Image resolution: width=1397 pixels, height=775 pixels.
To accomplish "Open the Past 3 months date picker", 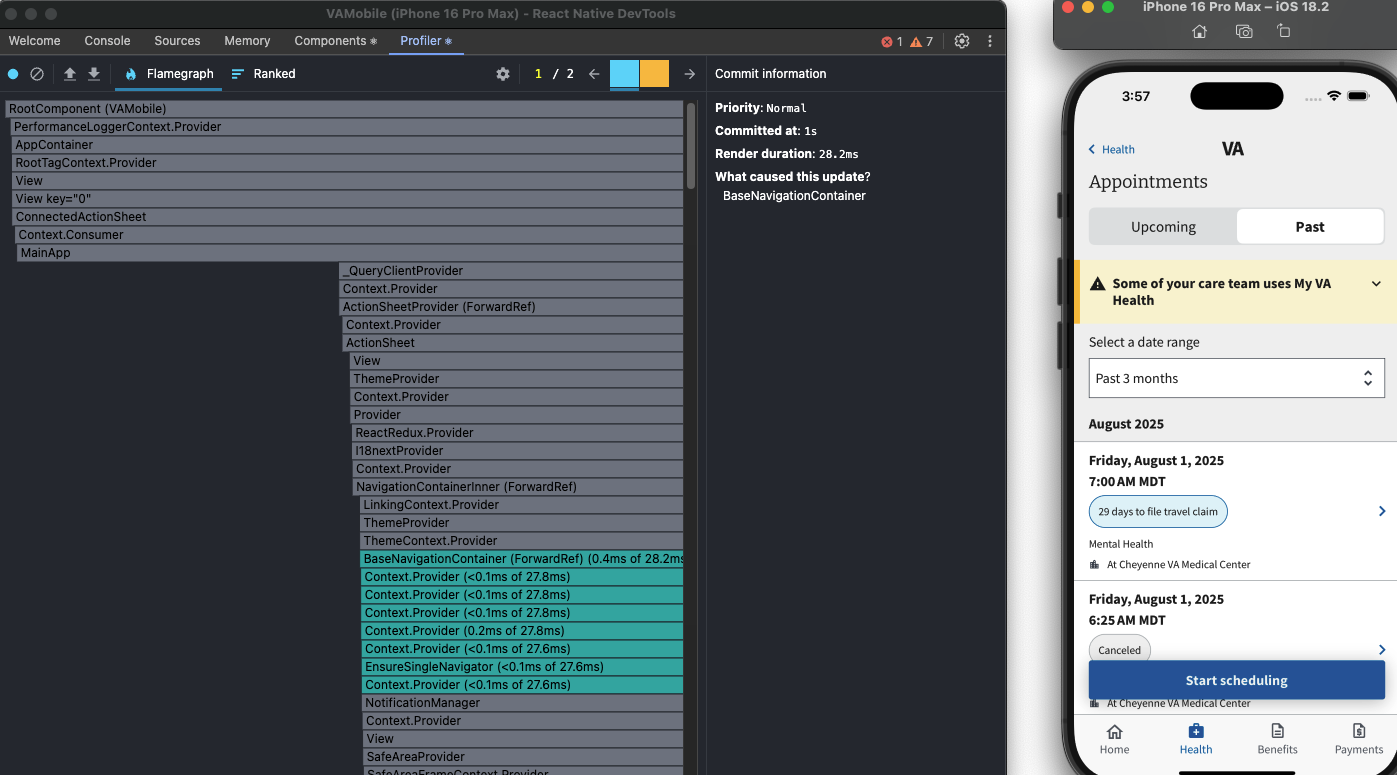I will (x=1236, y=378).
